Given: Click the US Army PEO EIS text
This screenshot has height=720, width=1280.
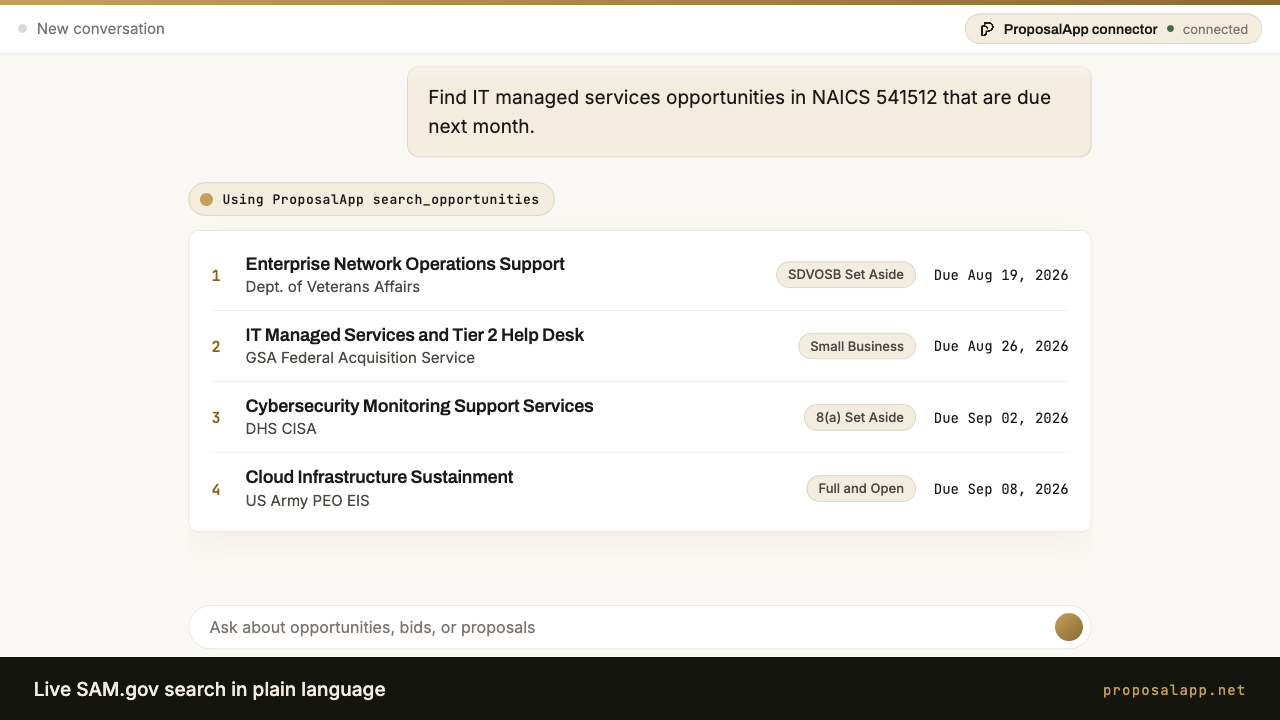Looking at the screenshot, I should (308, 500).
